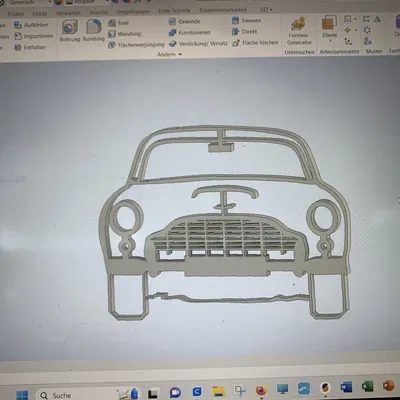Screen dimensions: 400x400
Task: Switch to the Zusammenarbeiten tab
Action: coord(223,10)
